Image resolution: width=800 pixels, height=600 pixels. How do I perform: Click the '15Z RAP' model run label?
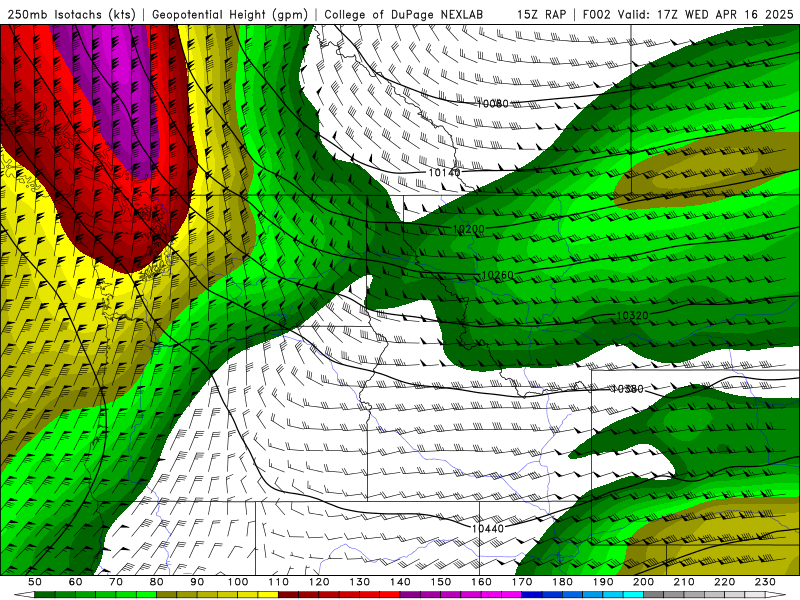pyautogui.click(x=542, y=15)
